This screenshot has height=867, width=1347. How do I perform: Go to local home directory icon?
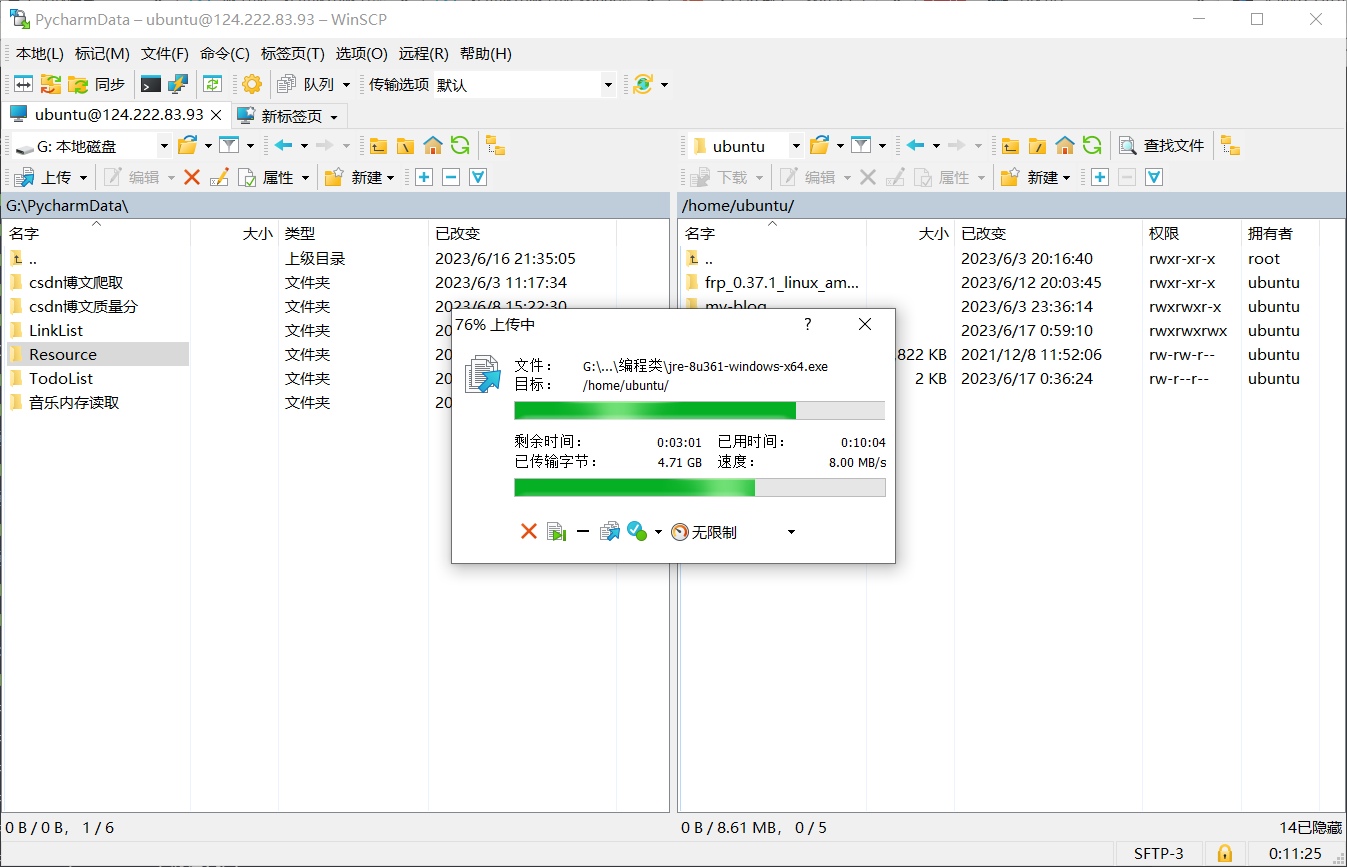coord(432,146)
